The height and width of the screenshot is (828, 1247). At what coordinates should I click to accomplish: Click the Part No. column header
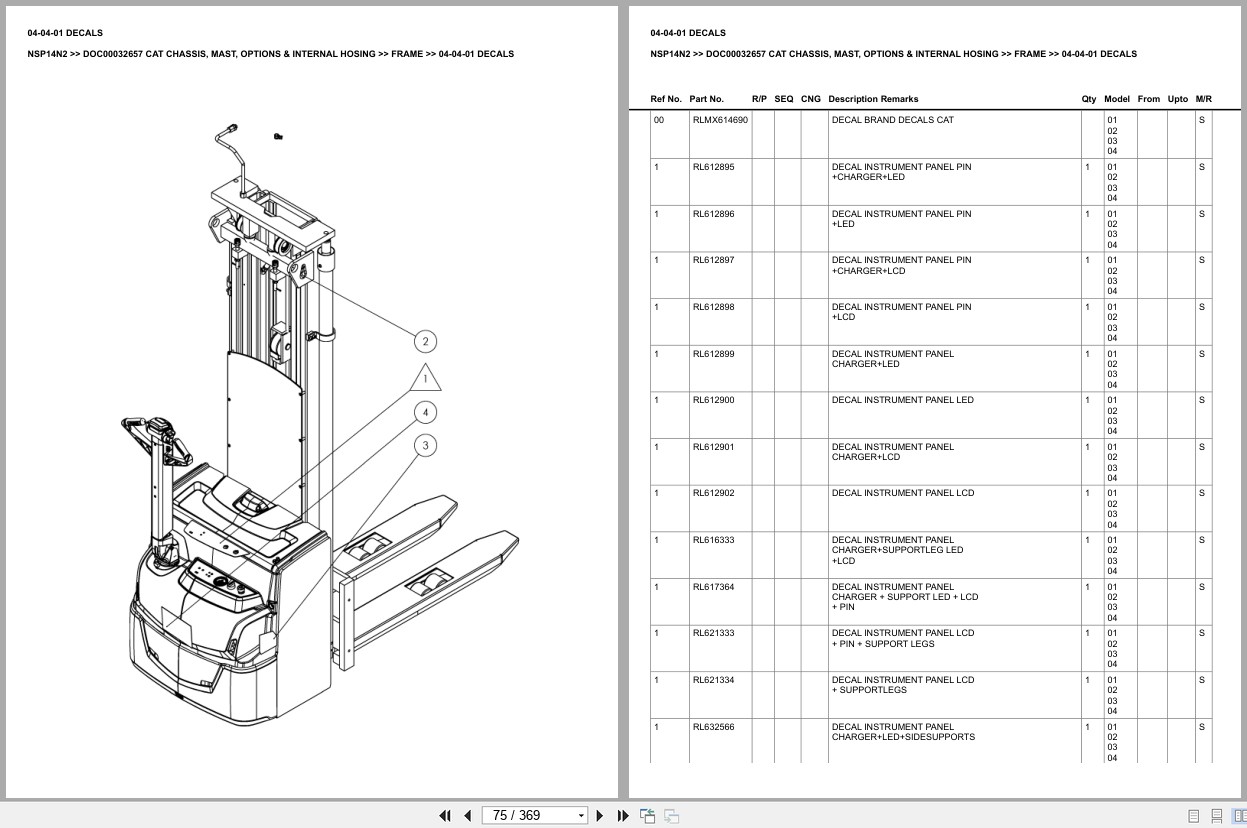704,99
